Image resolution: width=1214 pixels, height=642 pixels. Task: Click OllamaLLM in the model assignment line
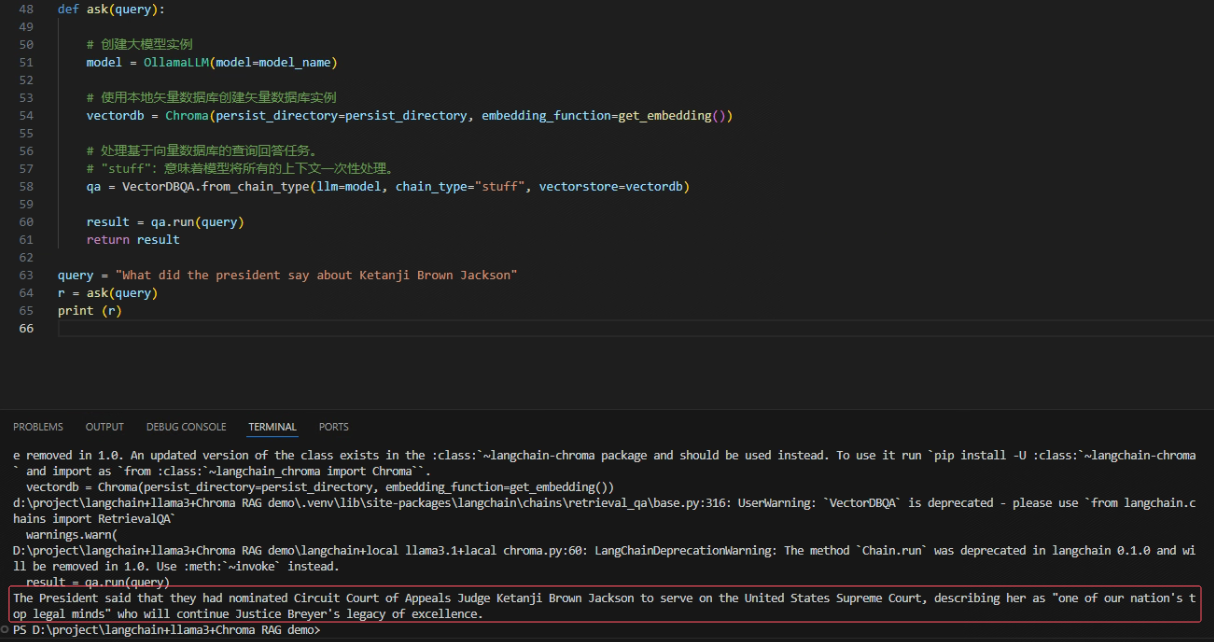pos(175,62)
